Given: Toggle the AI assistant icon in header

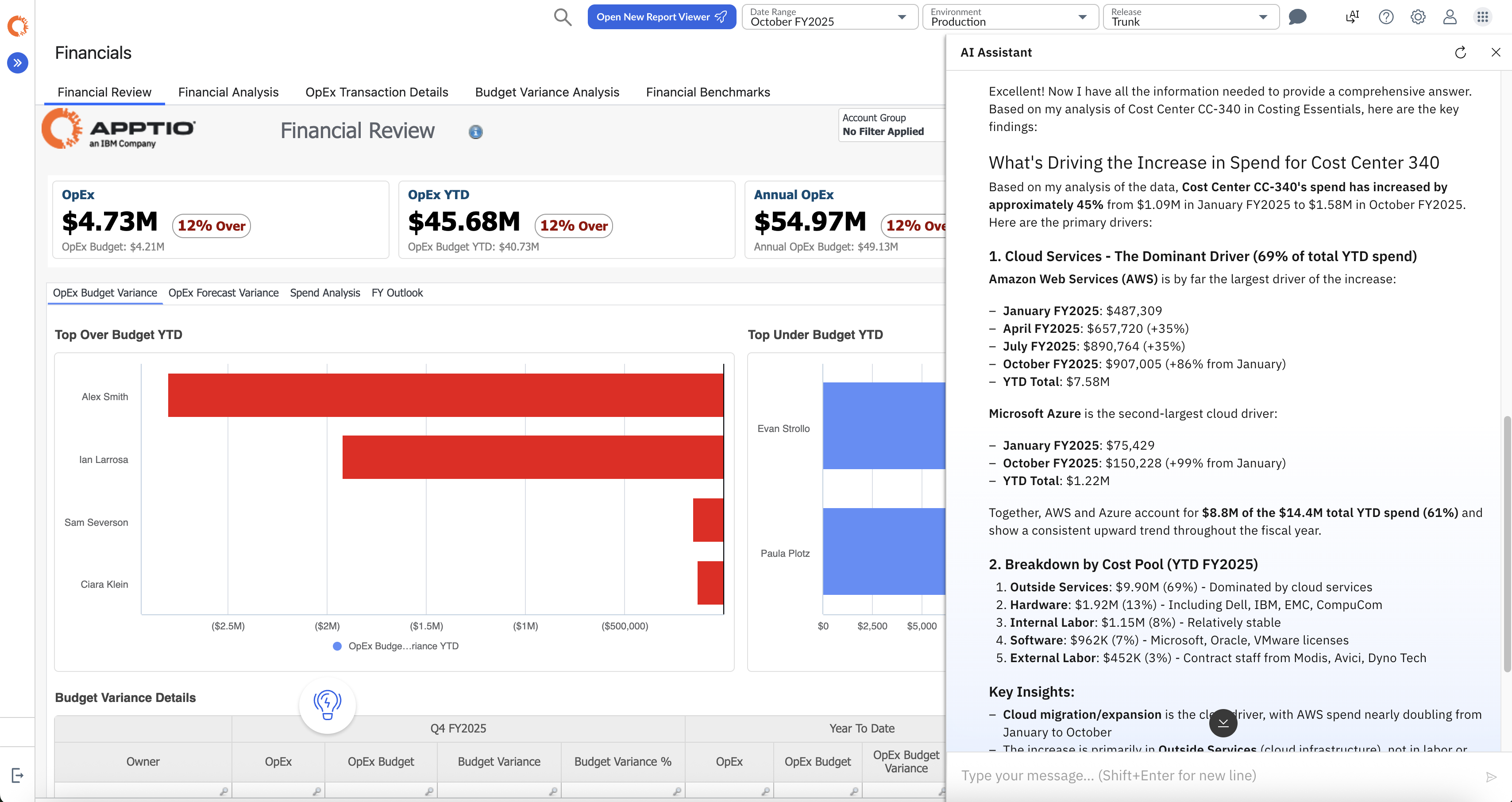Looking at the screenshot, I should pos(1352,17).
